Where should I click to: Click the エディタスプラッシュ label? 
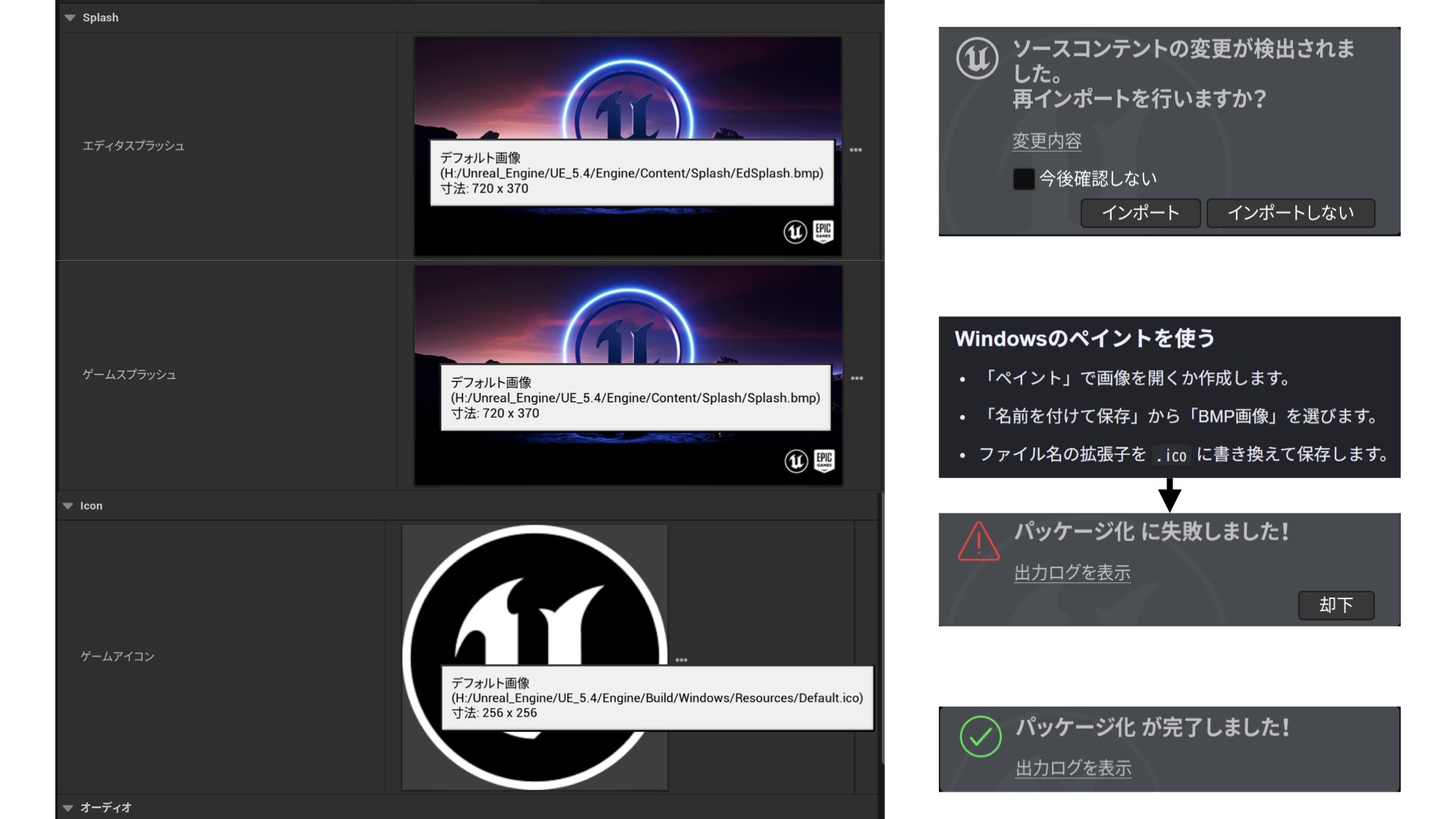(133, 146)
